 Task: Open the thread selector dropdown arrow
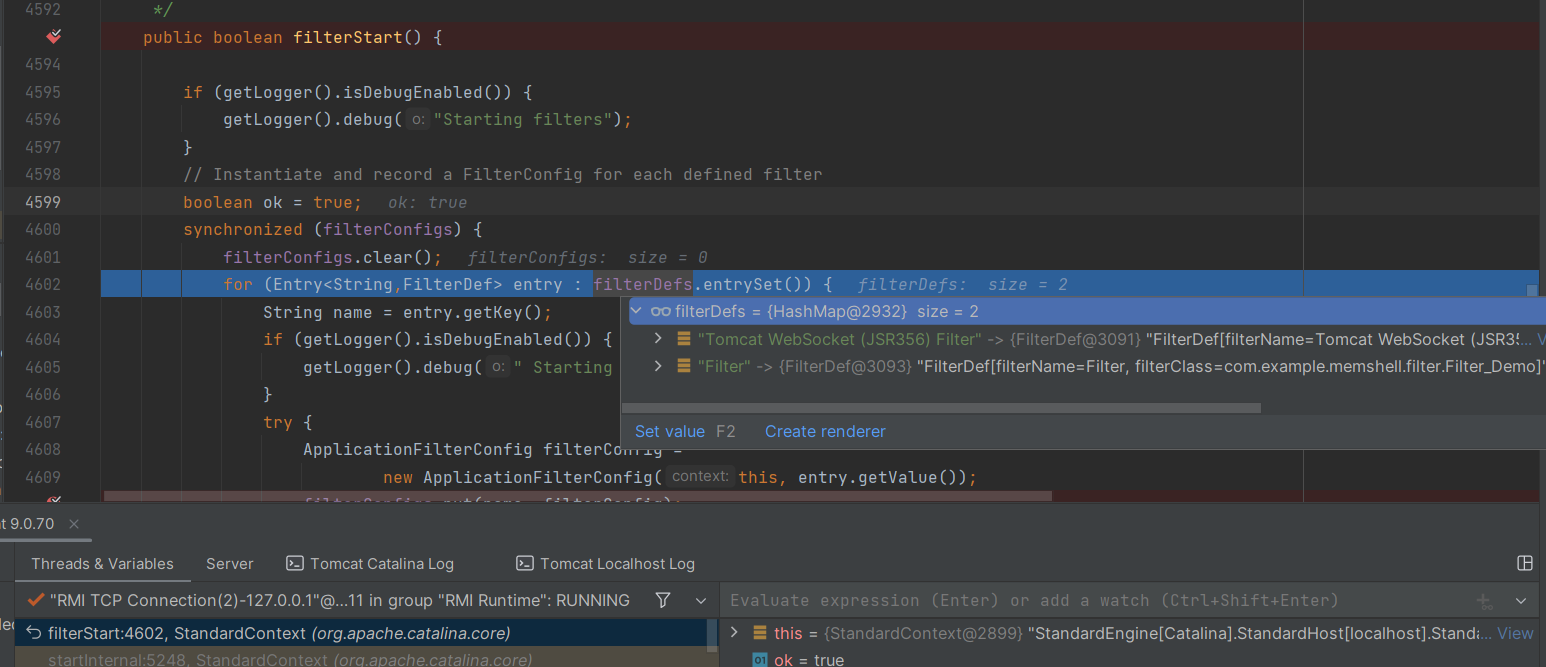701,600
